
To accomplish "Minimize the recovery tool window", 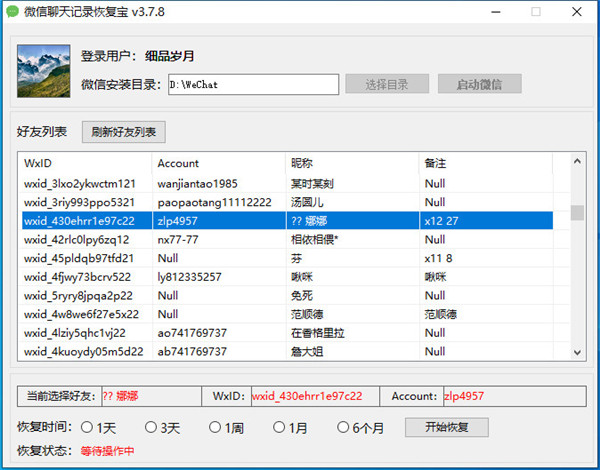I will tap(496, 12).
